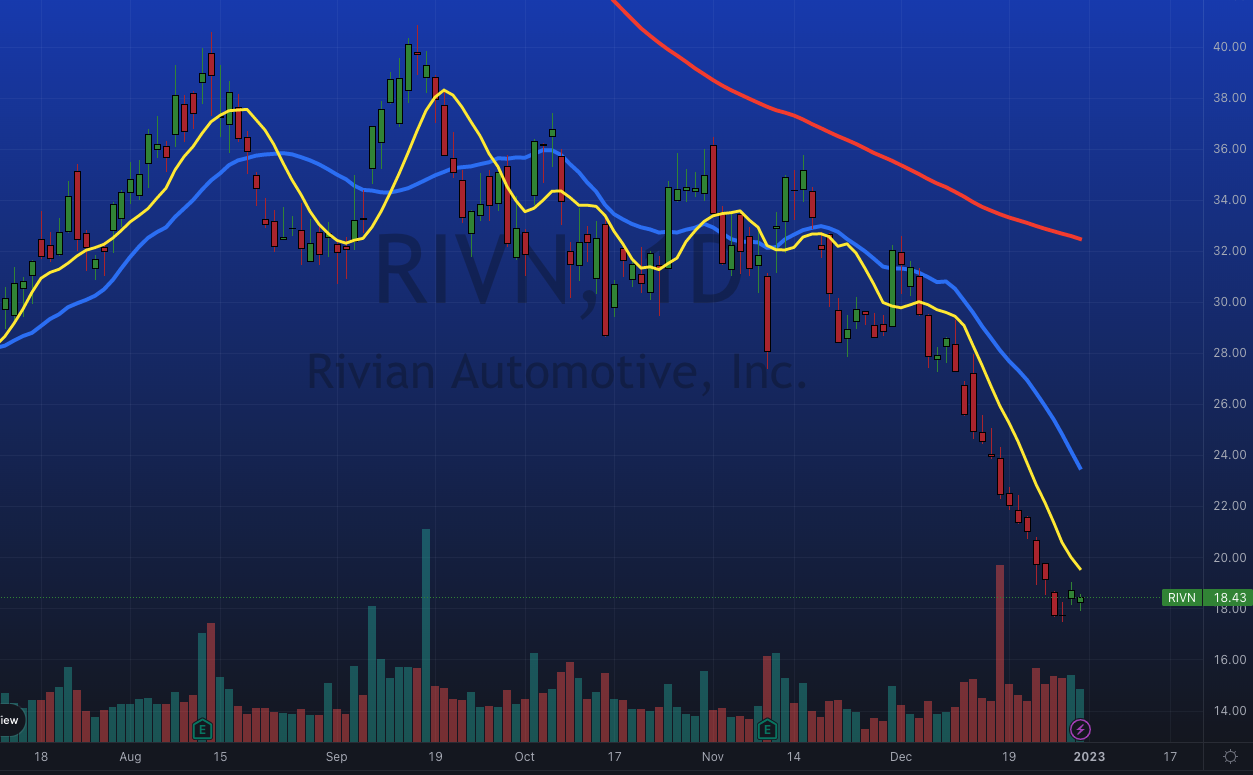The height and width of the screenshot is (775, 1253).
Task: Click the RIVN symbol price label
Action: (x=1181, y=598)
